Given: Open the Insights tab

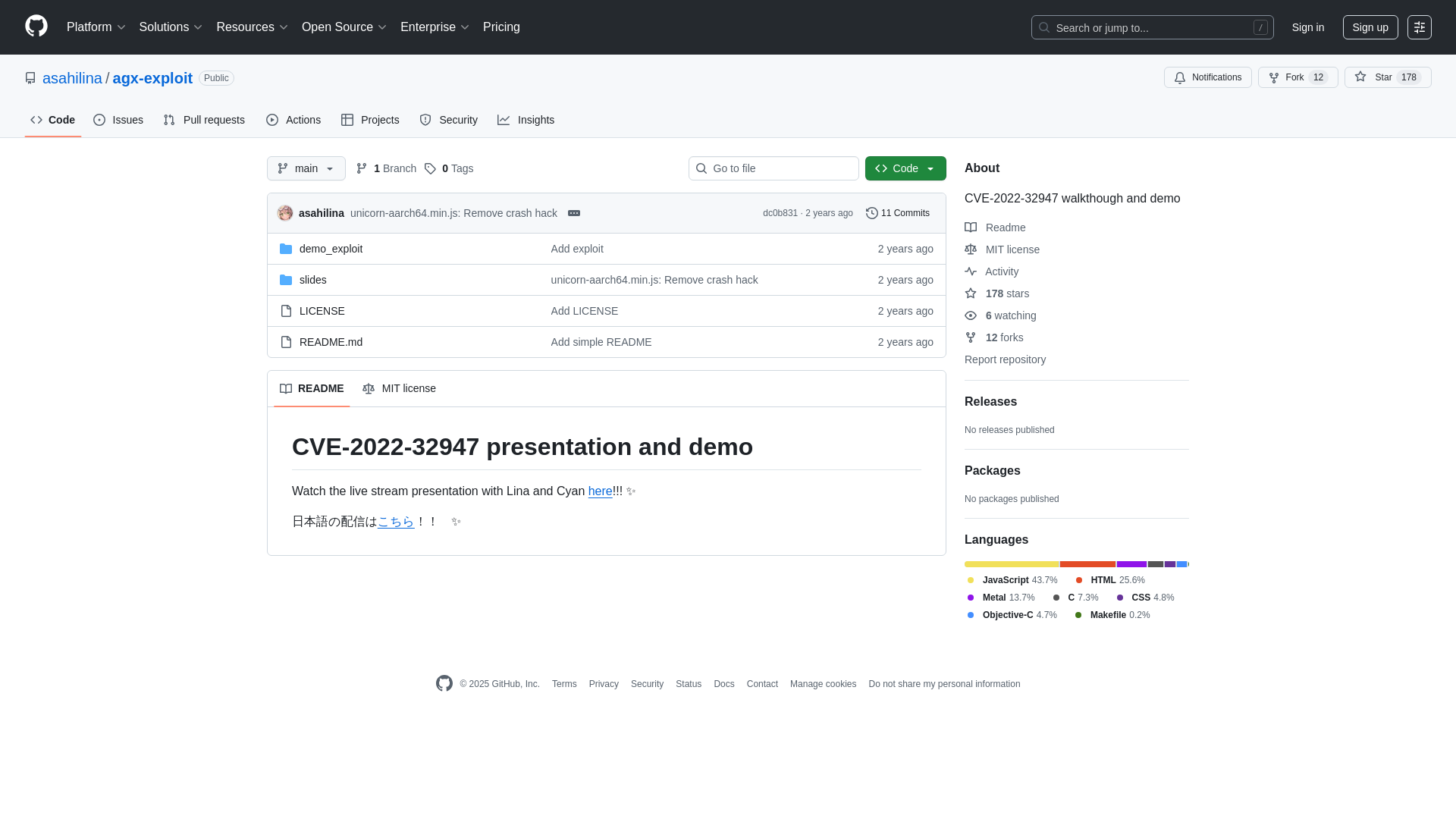Looking at the screenshot, I should tap(526, 120).
